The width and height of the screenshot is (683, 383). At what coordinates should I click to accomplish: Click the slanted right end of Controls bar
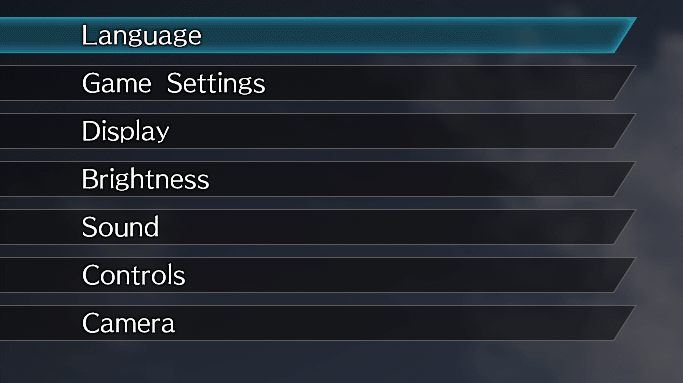point(625,275)
